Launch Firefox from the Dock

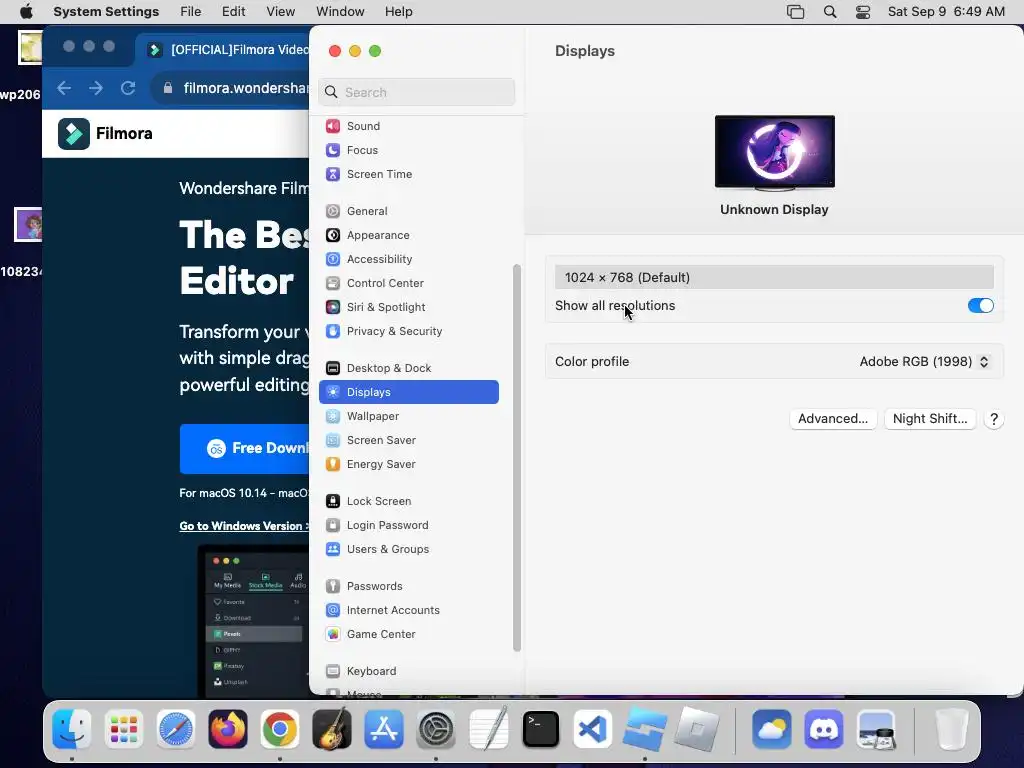(228, 729)
